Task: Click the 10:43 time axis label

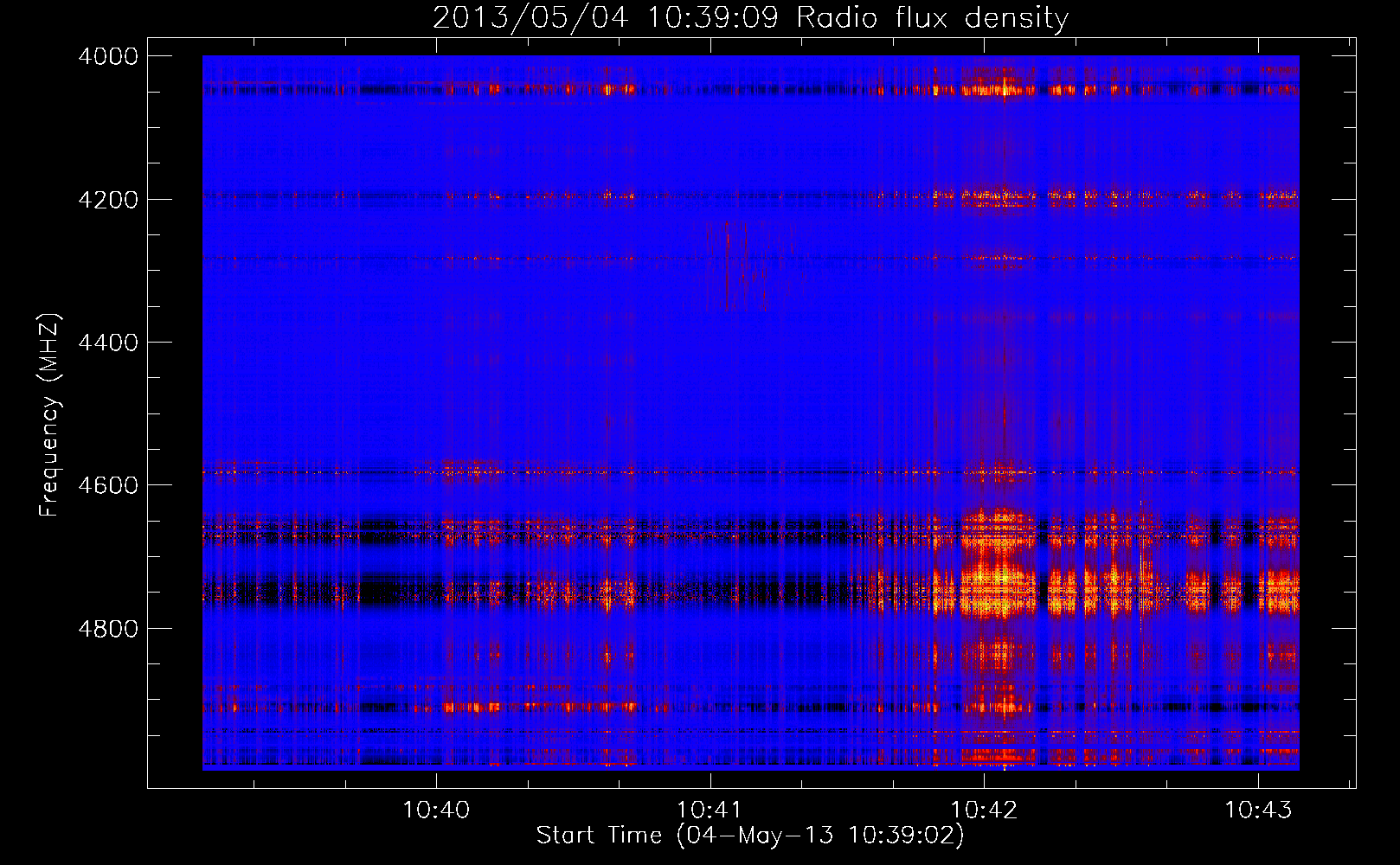Action: [x=1257, y=810]
